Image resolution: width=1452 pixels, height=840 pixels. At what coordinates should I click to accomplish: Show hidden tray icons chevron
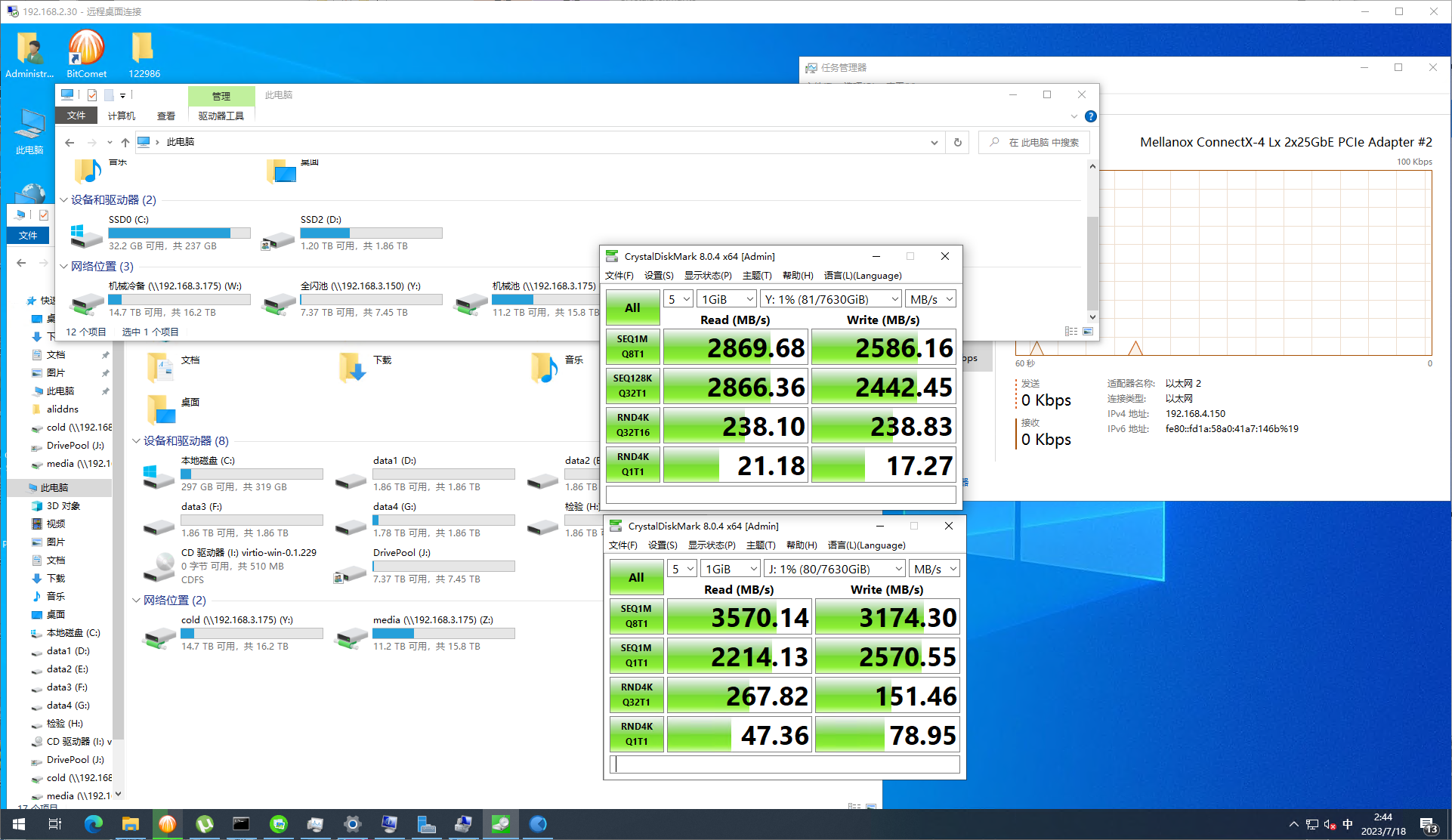point(1293,824)
